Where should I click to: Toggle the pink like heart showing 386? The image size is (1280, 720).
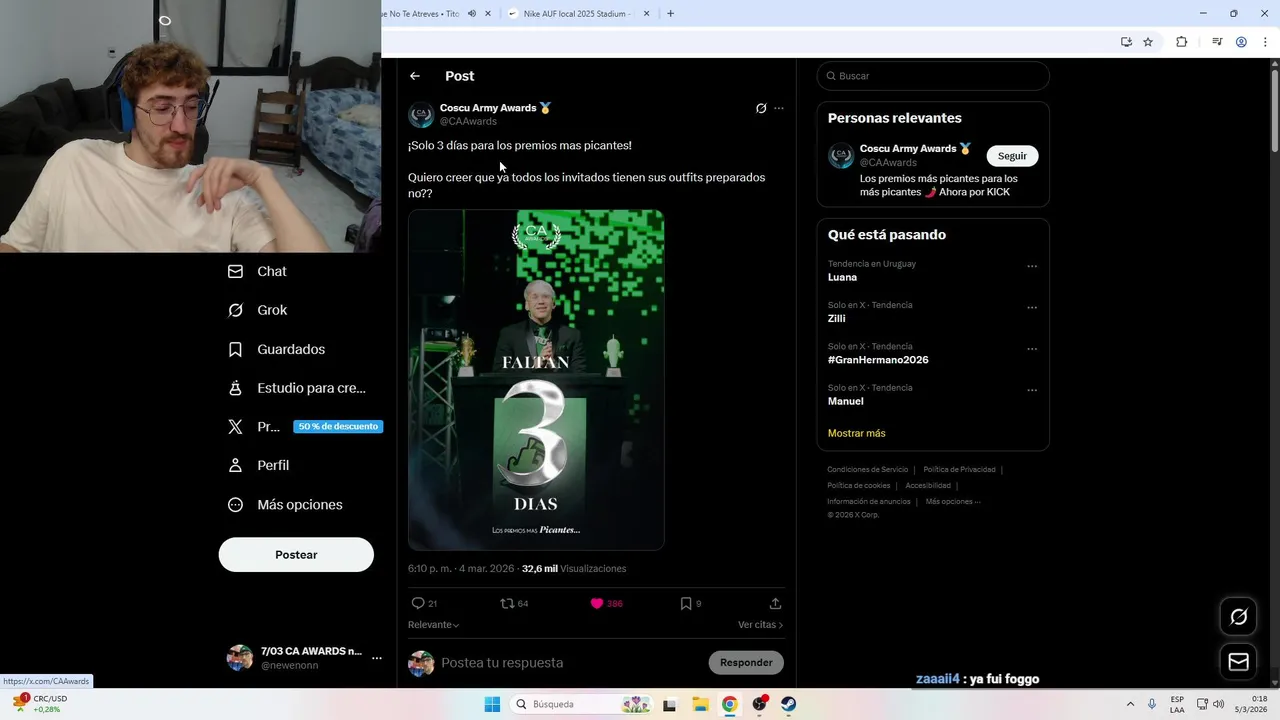point(597,603)
